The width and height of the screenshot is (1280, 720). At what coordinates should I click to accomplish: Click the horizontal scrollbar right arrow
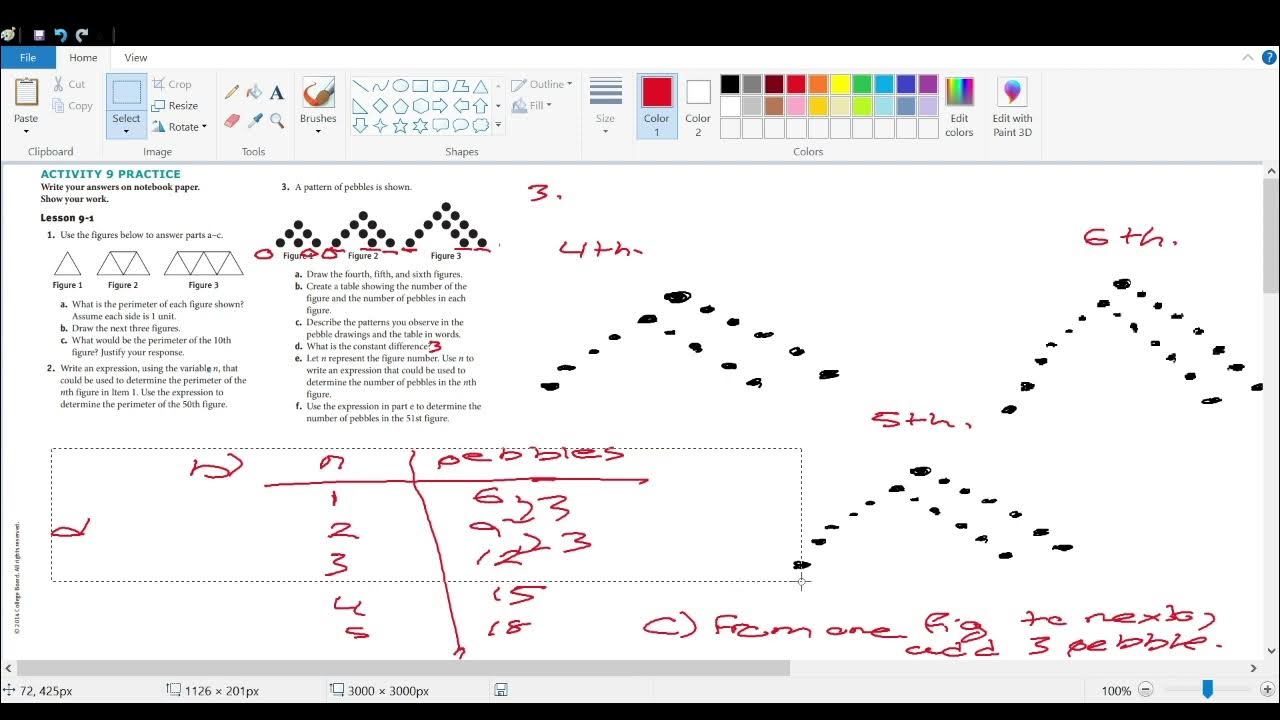click(x=1253, y=668)
